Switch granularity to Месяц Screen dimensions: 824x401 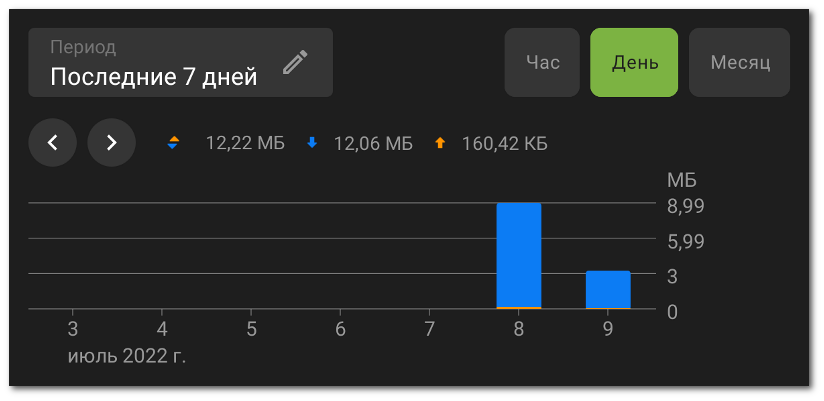(x=739, y=63)
